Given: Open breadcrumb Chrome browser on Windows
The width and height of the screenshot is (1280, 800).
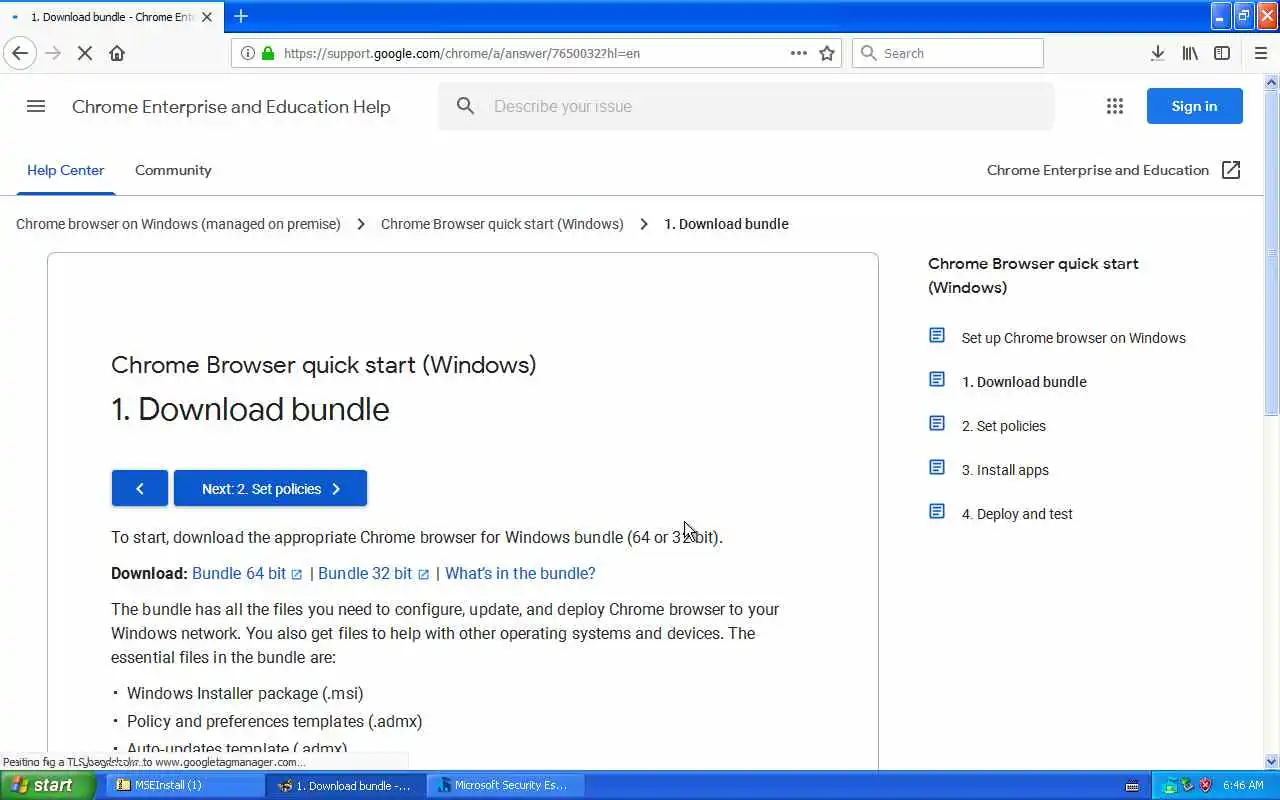Looking at the screenshot, I should (x=178, y=224).
